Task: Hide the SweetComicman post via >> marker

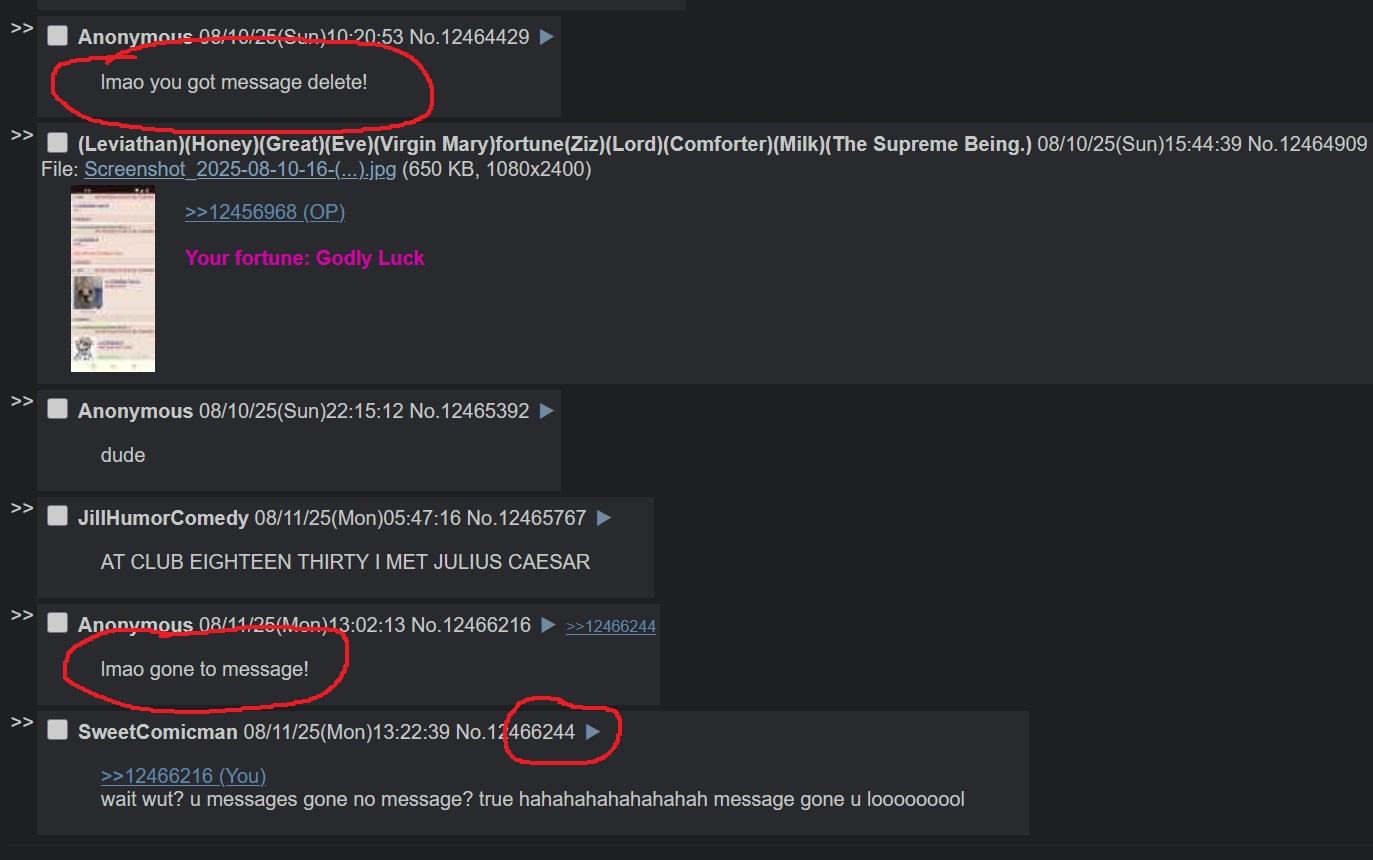Action: (22, 723)
